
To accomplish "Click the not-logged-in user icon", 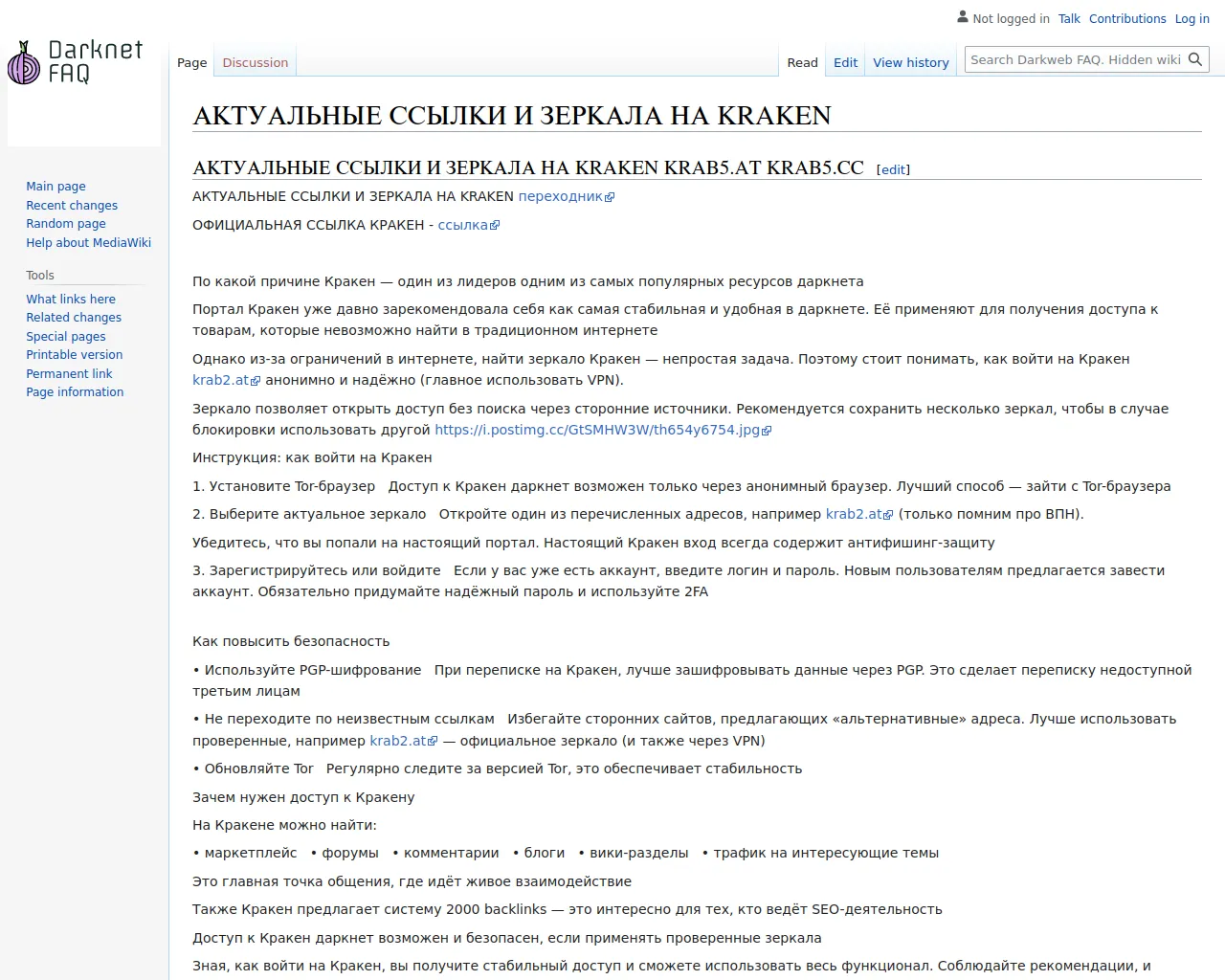I will [963, 17].
